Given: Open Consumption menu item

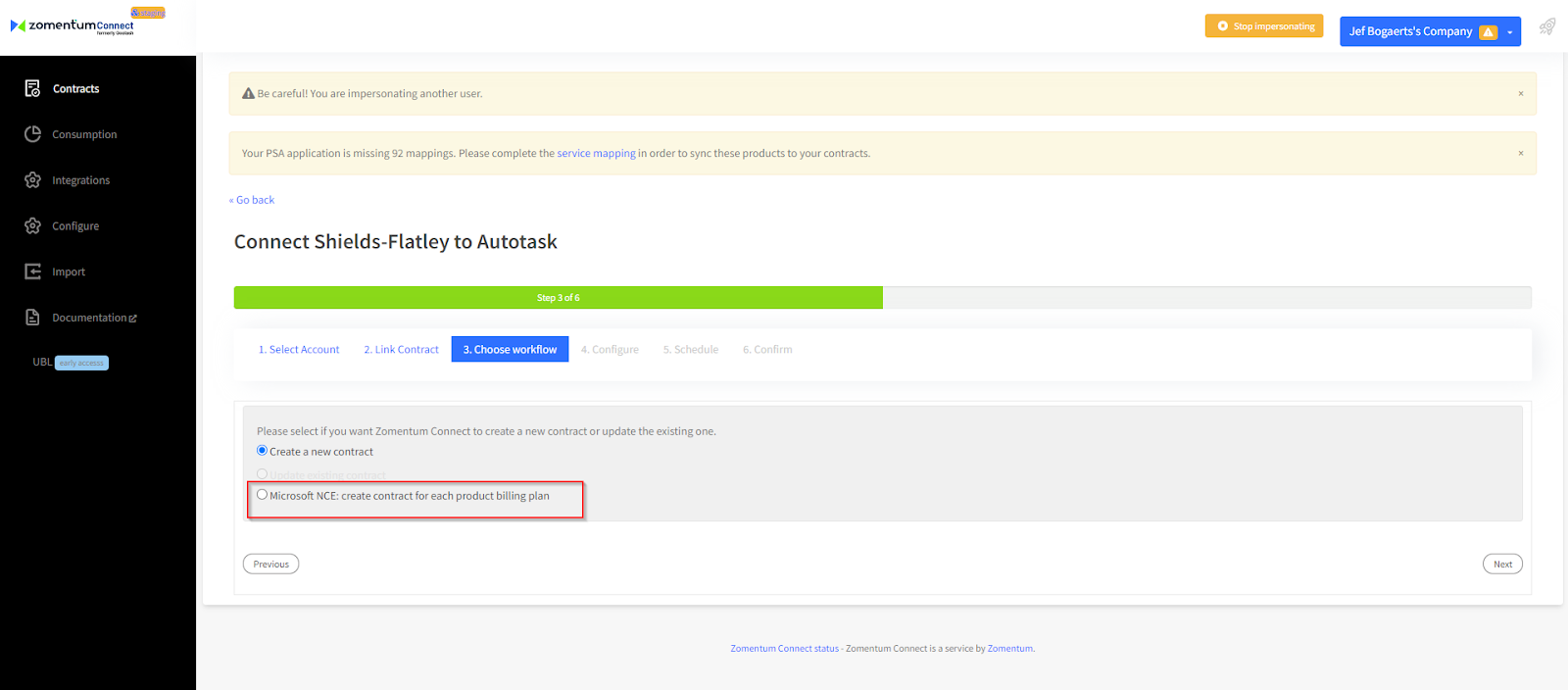Looking at the screenshot, I should coord(84,134).
